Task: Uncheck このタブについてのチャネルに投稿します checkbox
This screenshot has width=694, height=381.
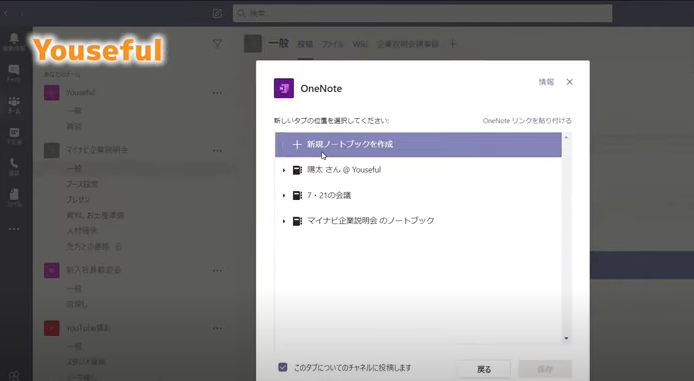Action: point(283,367)
